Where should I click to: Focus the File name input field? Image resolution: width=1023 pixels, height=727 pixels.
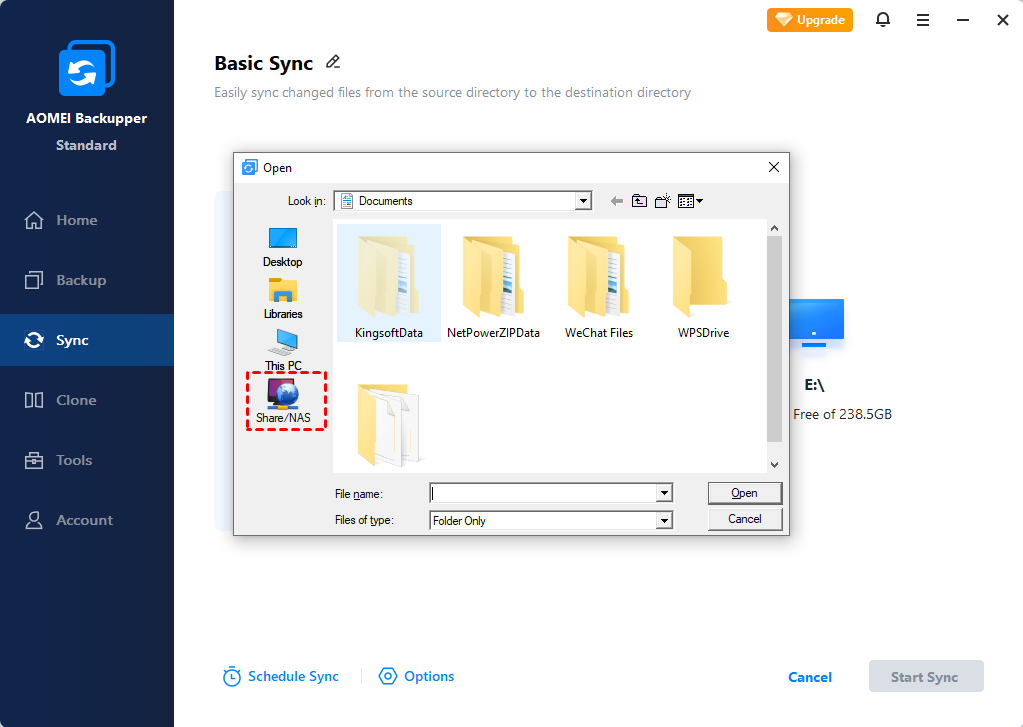click(x=543, y=493)
